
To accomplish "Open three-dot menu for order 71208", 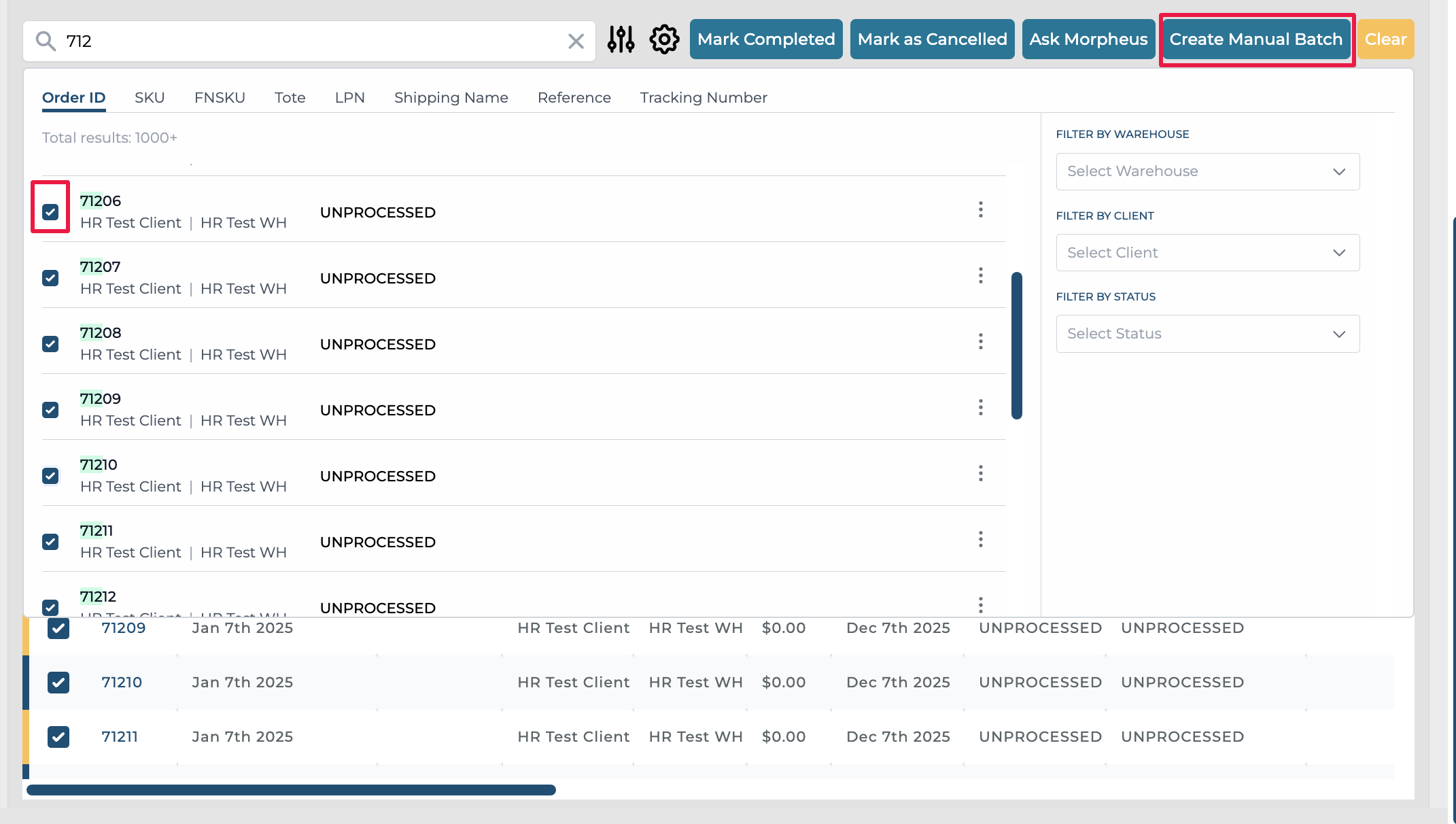I will click(980, 341).
